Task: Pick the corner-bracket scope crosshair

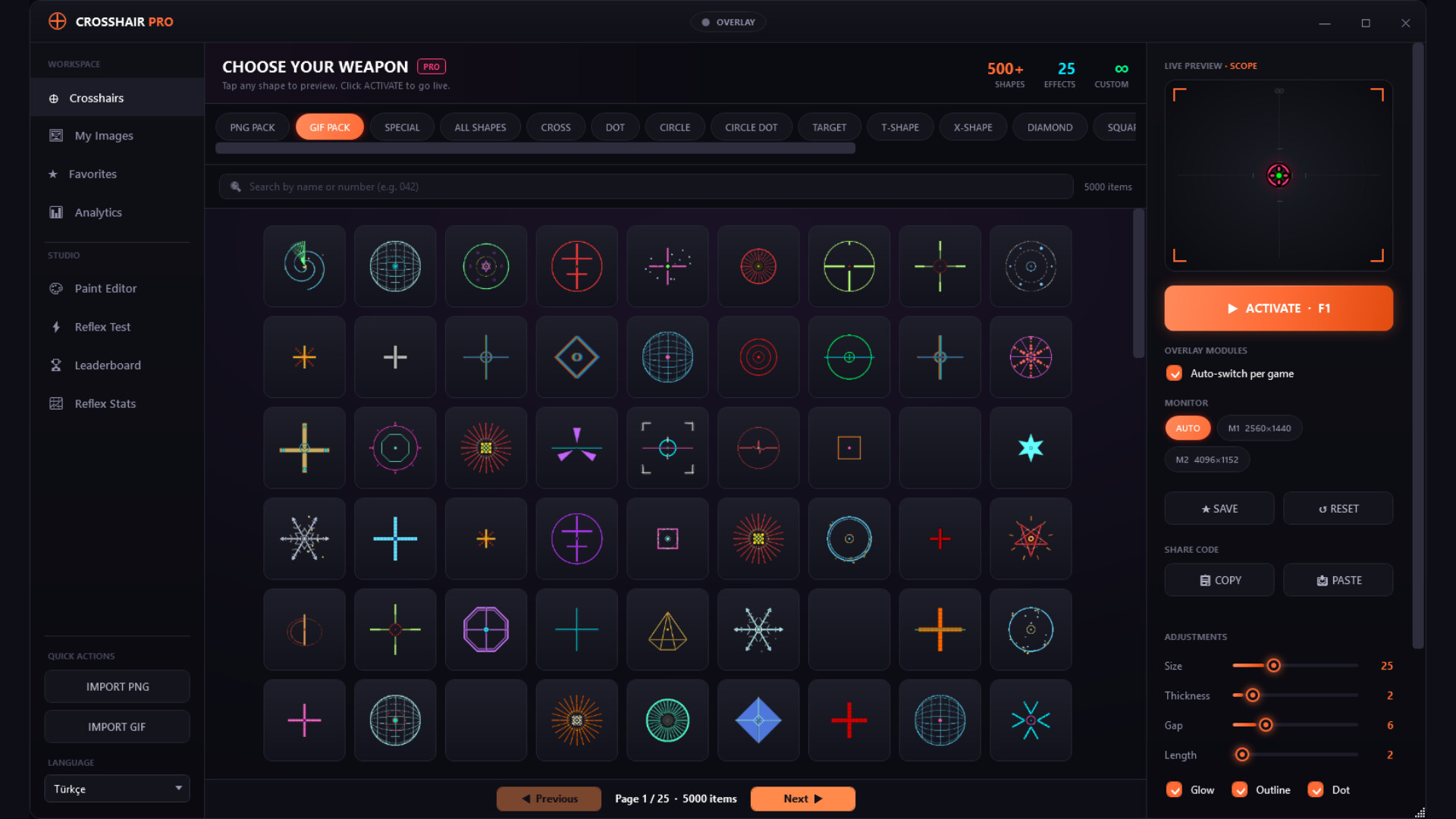Action: pos(667,447)
